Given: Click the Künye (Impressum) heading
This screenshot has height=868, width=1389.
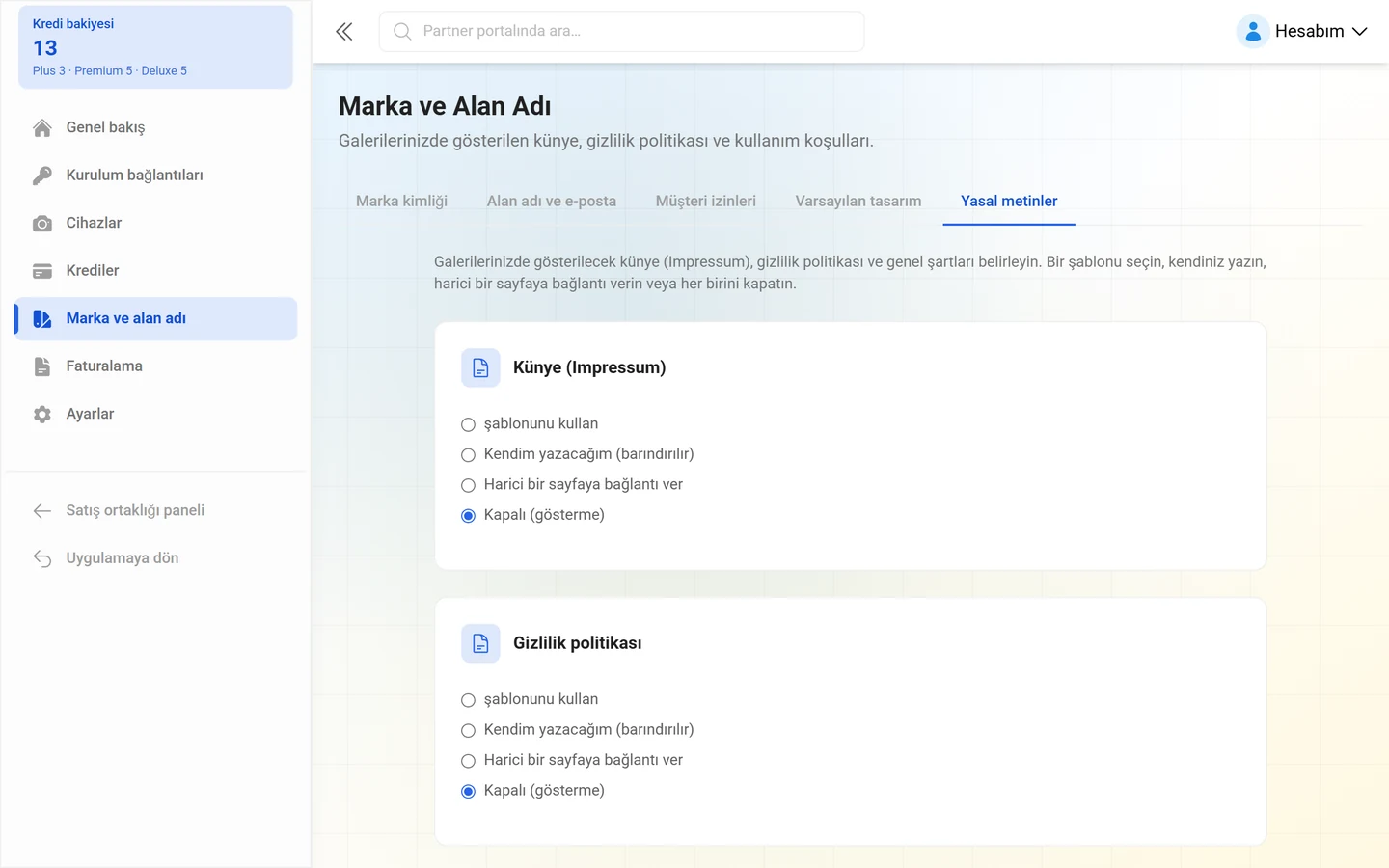Looking at the screenshot, I should [589, 367].
